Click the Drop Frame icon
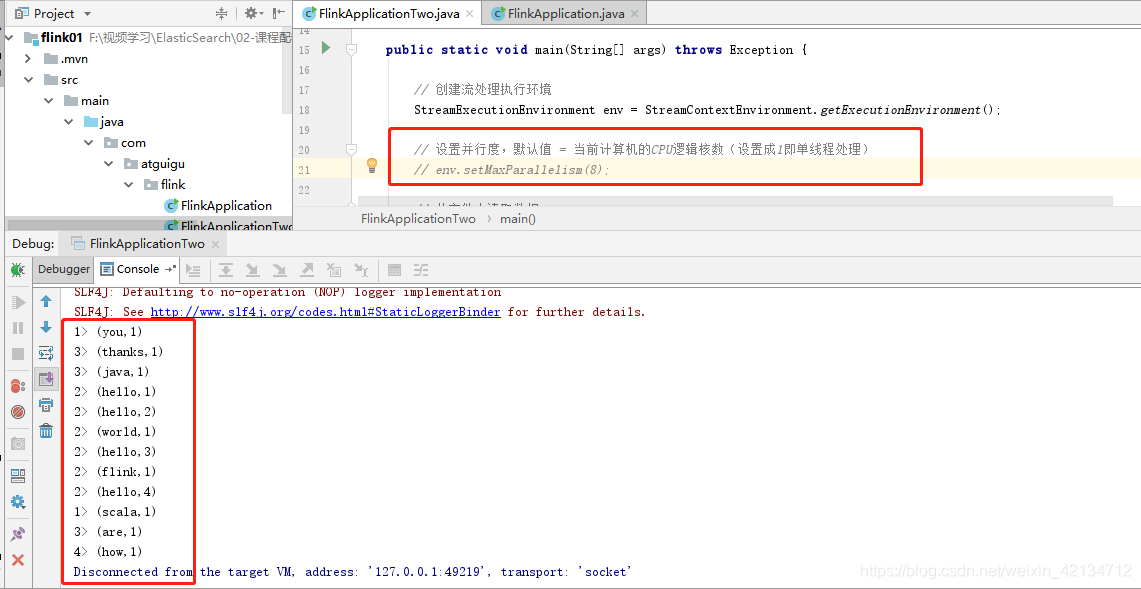Viewport: 1141px width, 589px height. click(x=334, y=270)
